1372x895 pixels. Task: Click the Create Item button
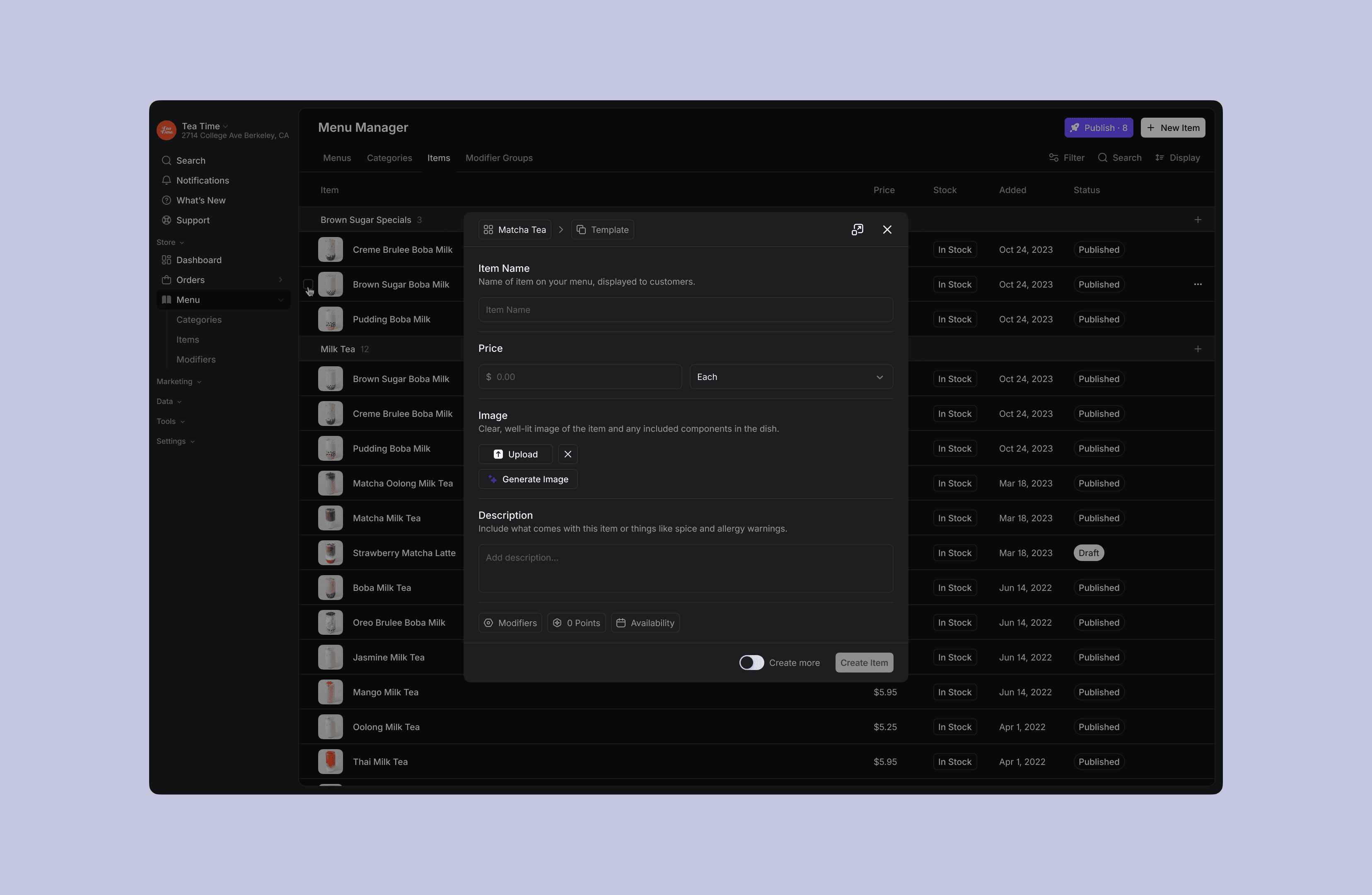tap(864, 663)
